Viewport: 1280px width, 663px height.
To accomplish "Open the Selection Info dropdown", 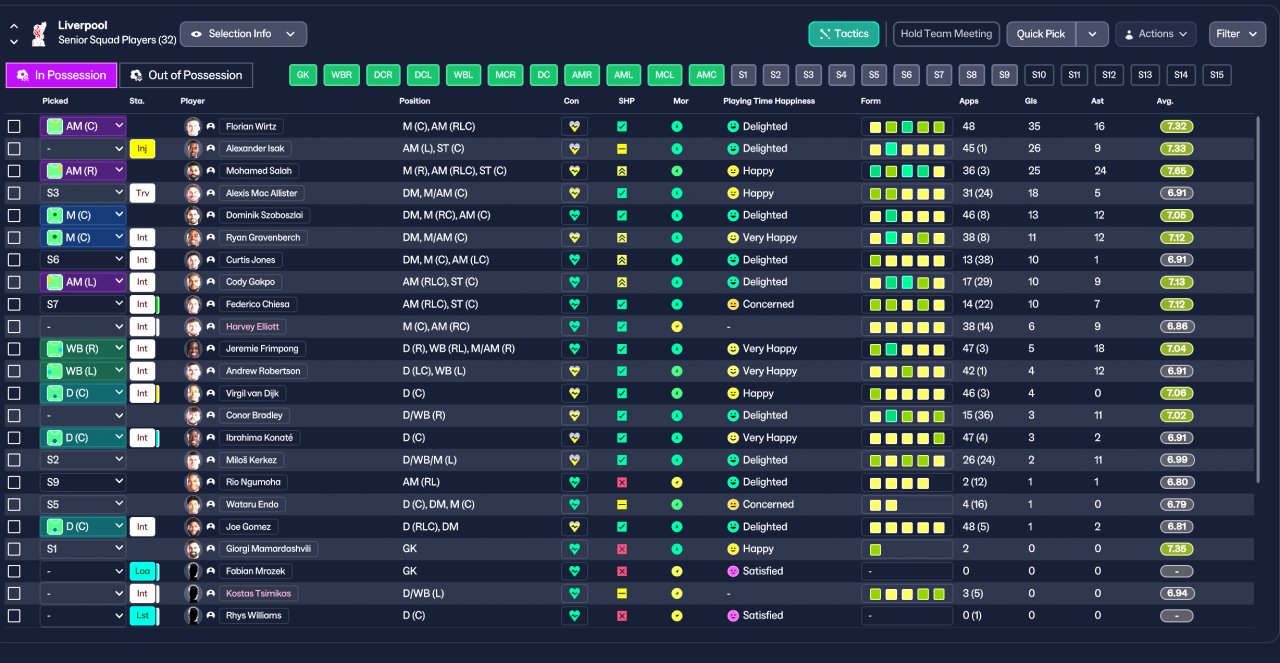I will (243, 34).
